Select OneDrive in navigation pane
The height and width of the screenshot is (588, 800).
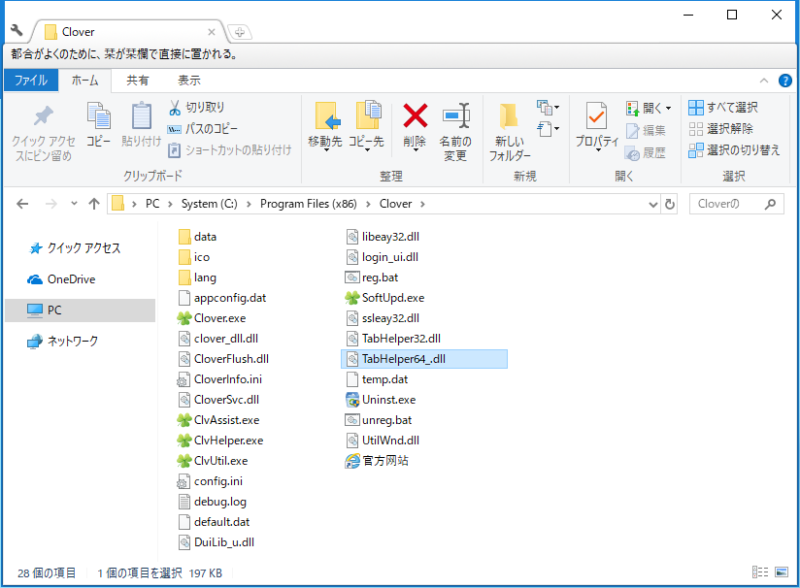(x=70, y=280)
